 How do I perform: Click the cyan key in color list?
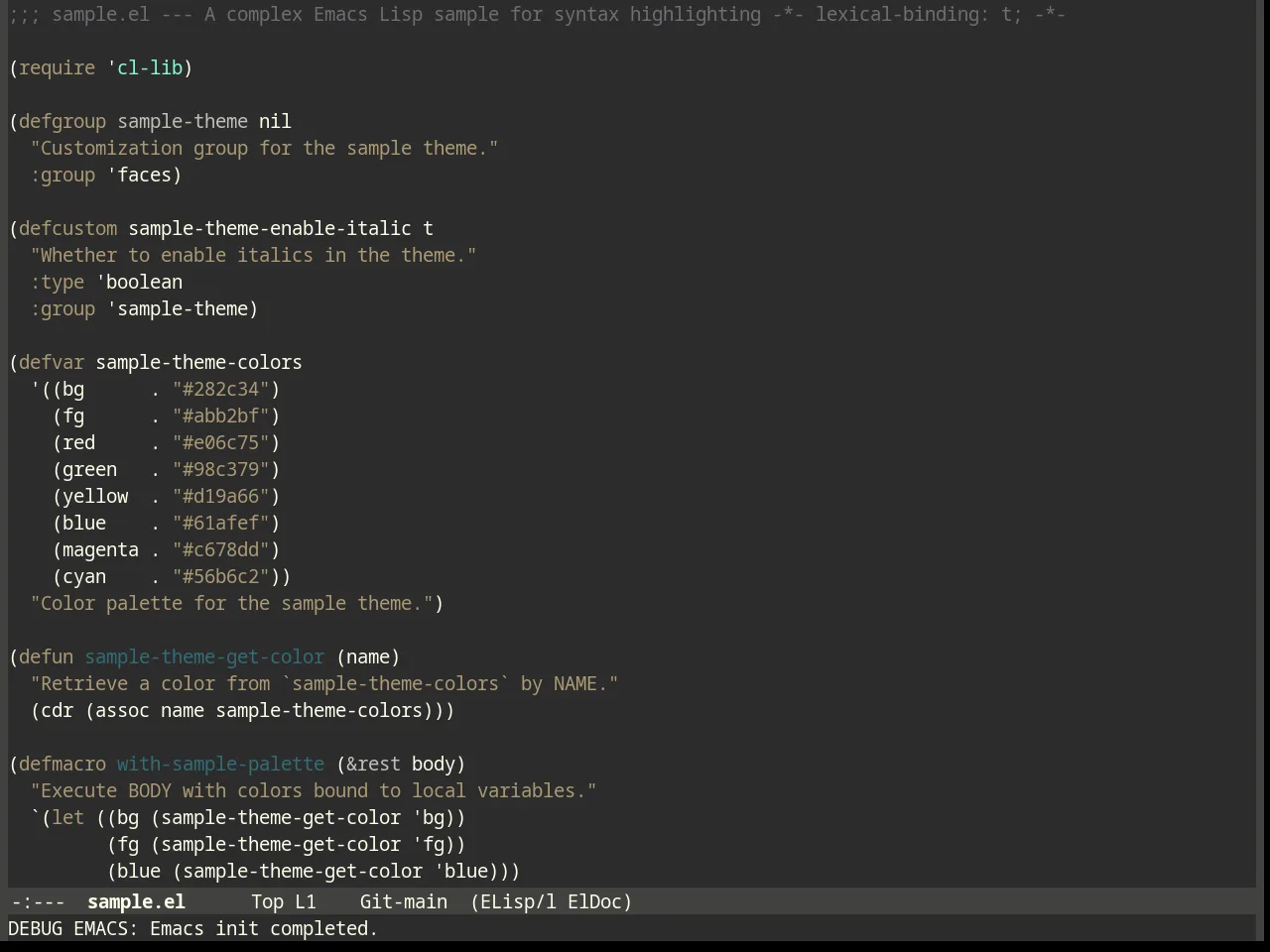(84, 576)
